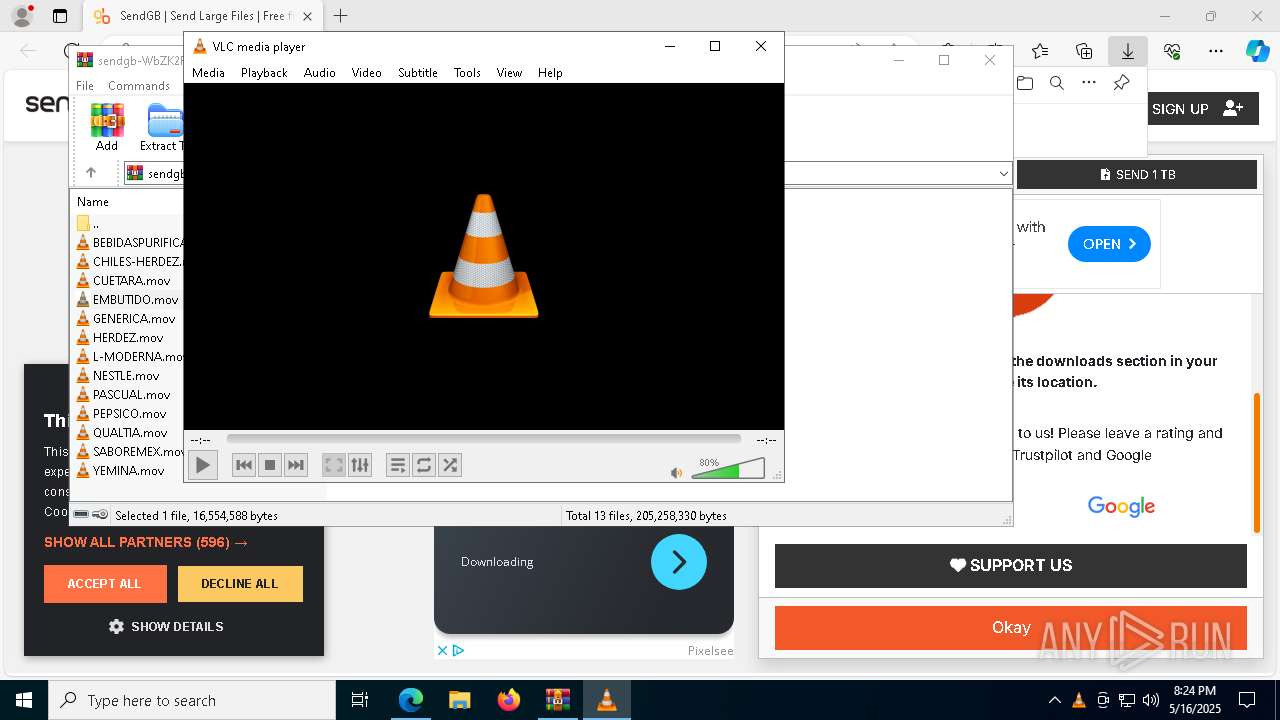1280x720 pixels.
Task: Open the WinRAR File menu
Action: [x=85, y=86]
